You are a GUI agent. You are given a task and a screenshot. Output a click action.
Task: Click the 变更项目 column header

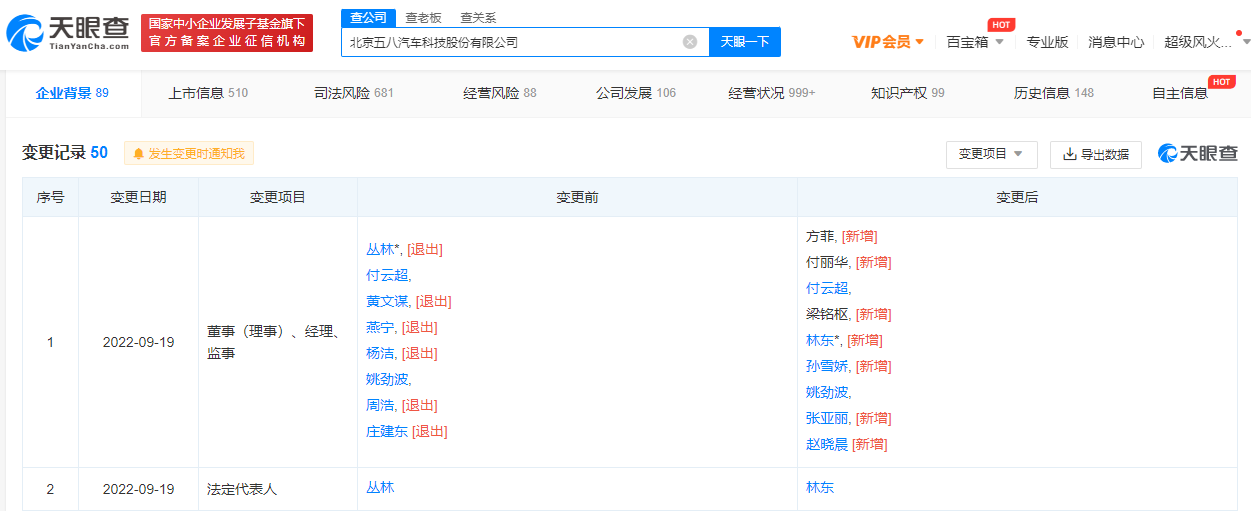click(x=278, y=197)
